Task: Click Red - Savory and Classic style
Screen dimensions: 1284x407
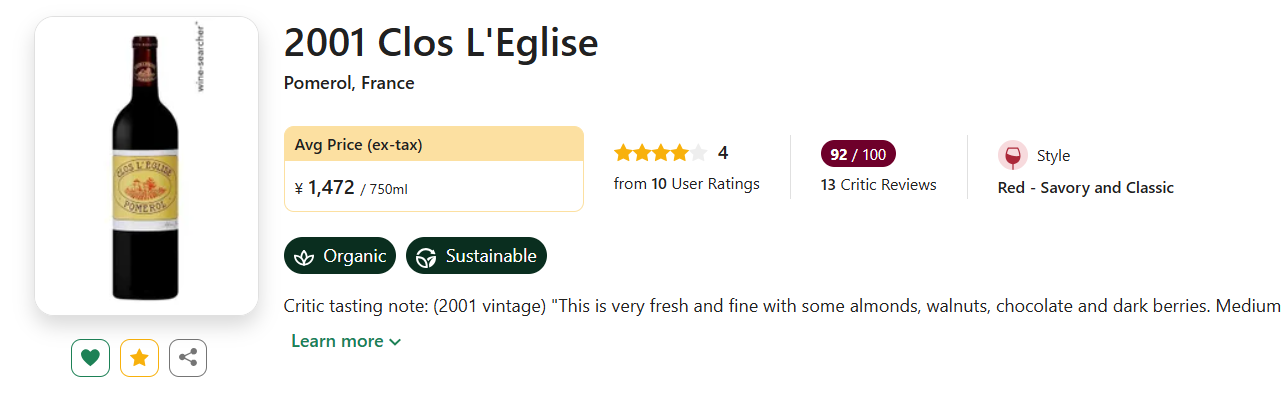Action: 1085,188
